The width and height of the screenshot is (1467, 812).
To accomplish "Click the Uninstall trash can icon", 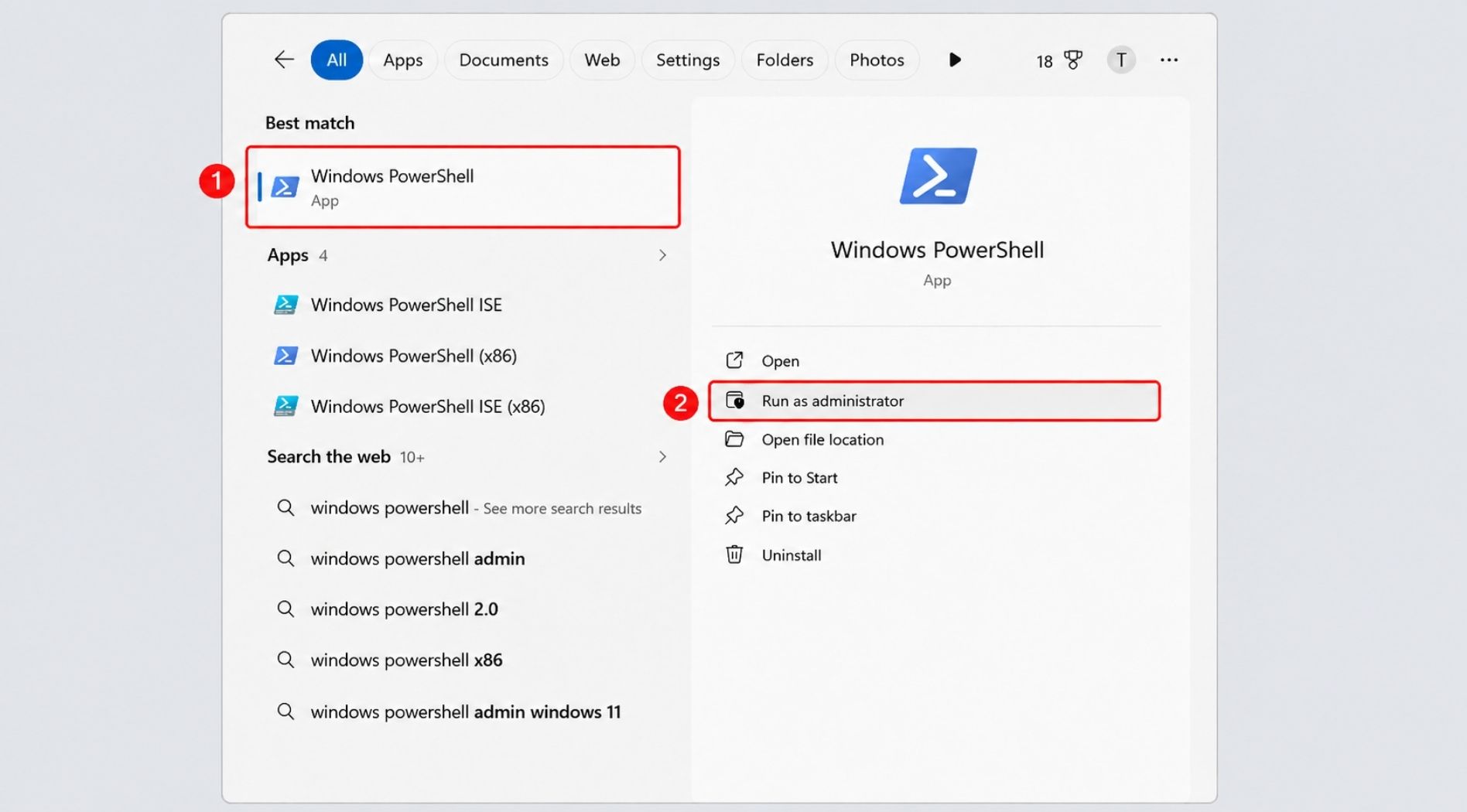I will (x=734, y=554).
